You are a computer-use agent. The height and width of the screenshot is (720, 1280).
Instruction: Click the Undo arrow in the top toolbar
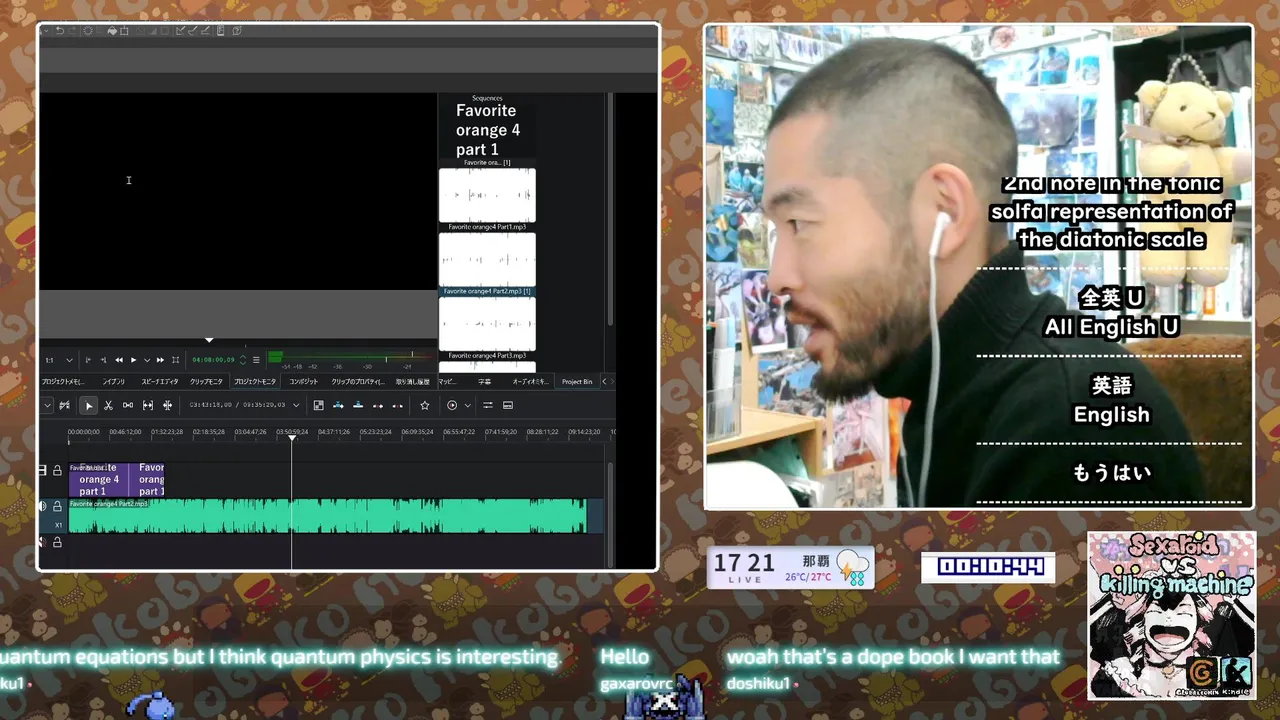(x=59, y=31)
